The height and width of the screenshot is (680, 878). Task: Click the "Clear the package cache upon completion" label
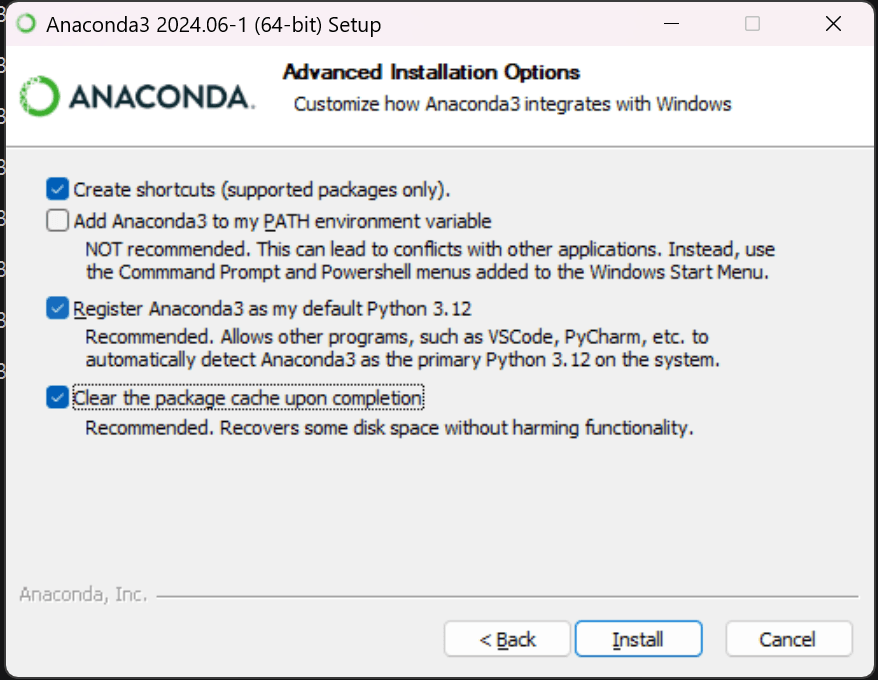point(248,398)
